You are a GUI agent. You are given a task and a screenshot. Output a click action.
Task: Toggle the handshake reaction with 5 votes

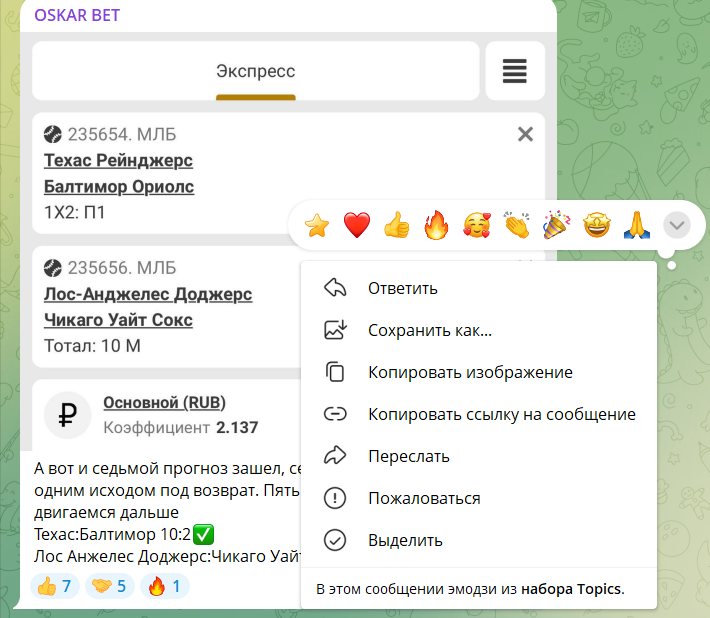pos(108,586)
